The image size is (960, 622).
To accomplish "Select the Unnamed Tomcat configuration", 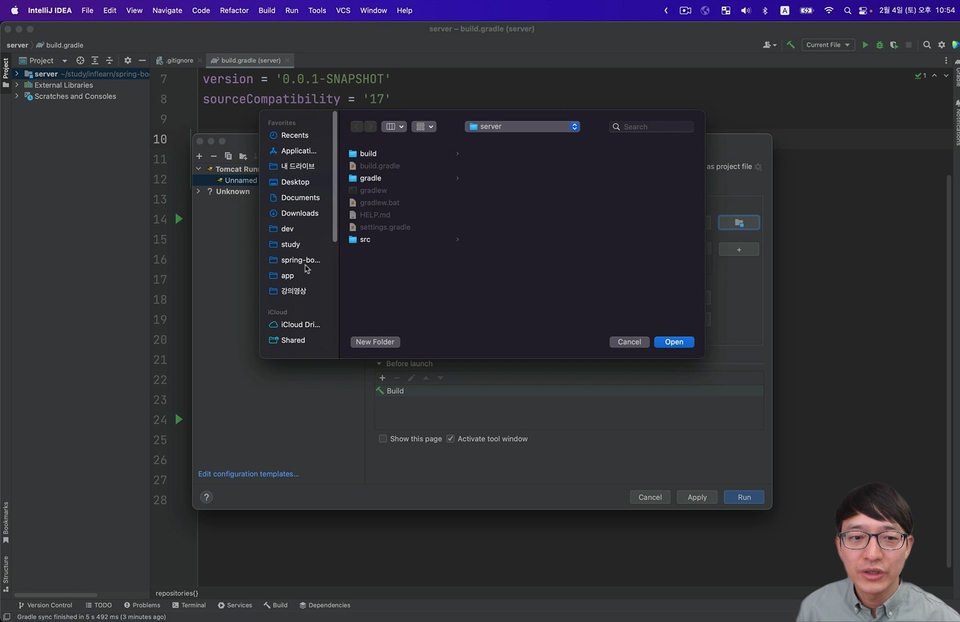I will pos(240,181).
